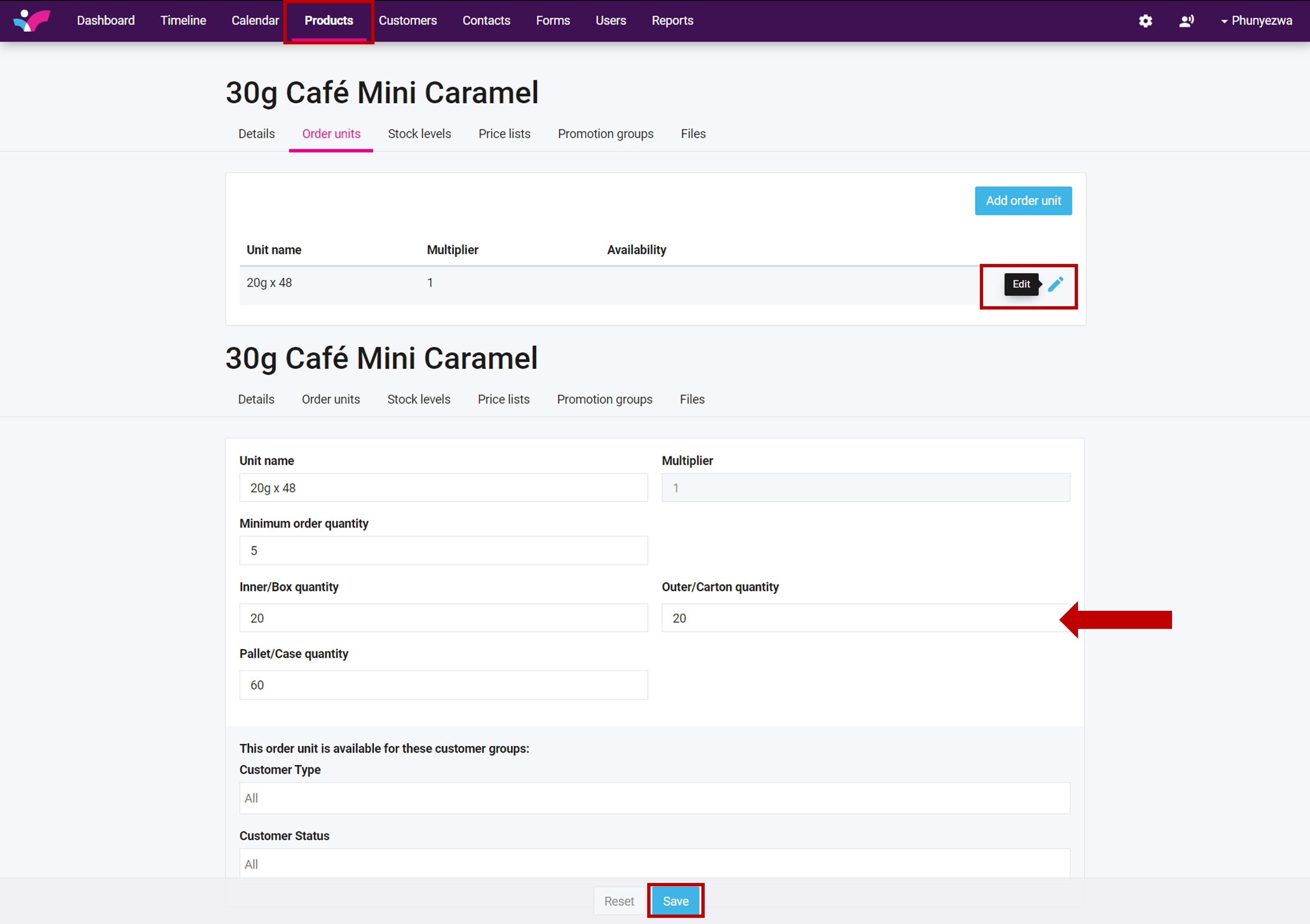Click the pencil edit icon for 20g x 48
The image size is (1310, 924).
coord(1055,284)
